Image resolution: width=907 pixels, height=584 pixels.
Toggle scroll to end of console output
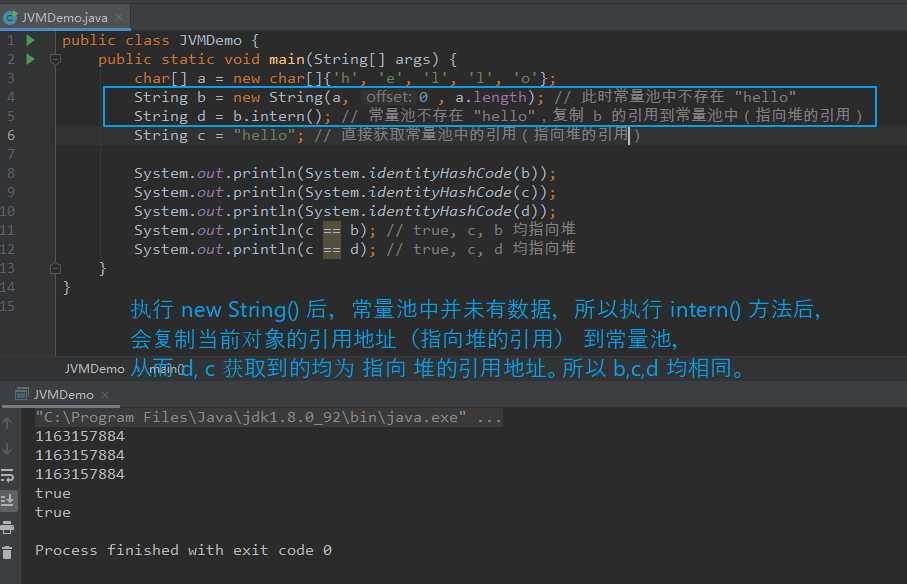(x=8, y=500)
